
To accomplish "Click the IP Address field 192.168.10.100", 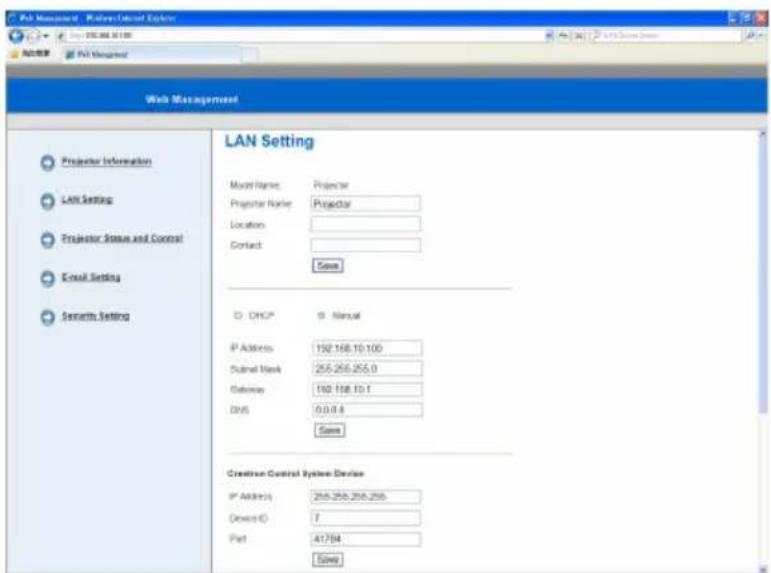I will (367, 348).
